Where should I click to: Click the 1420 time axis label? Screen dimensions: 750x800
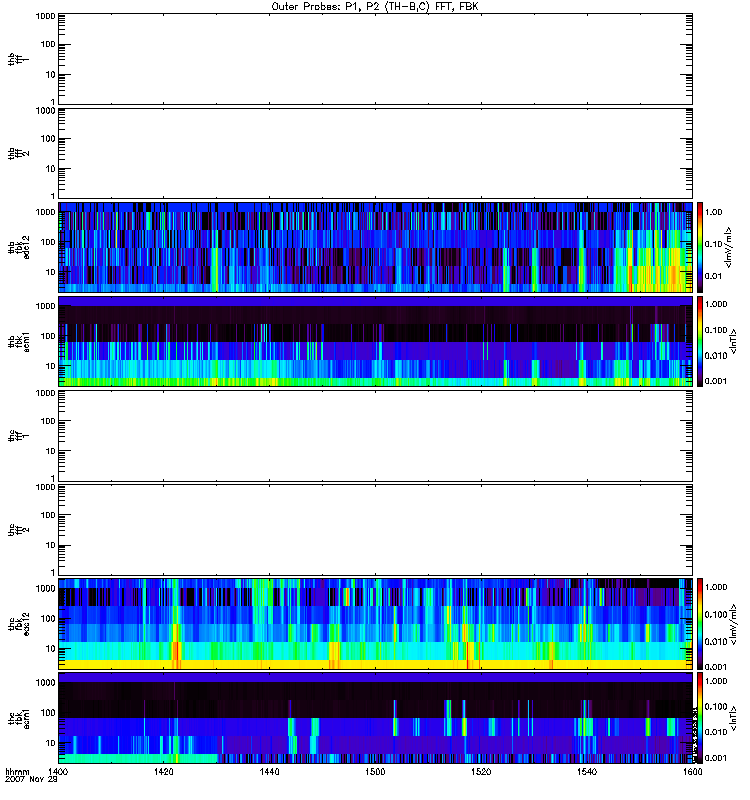[x=165, y=773]
